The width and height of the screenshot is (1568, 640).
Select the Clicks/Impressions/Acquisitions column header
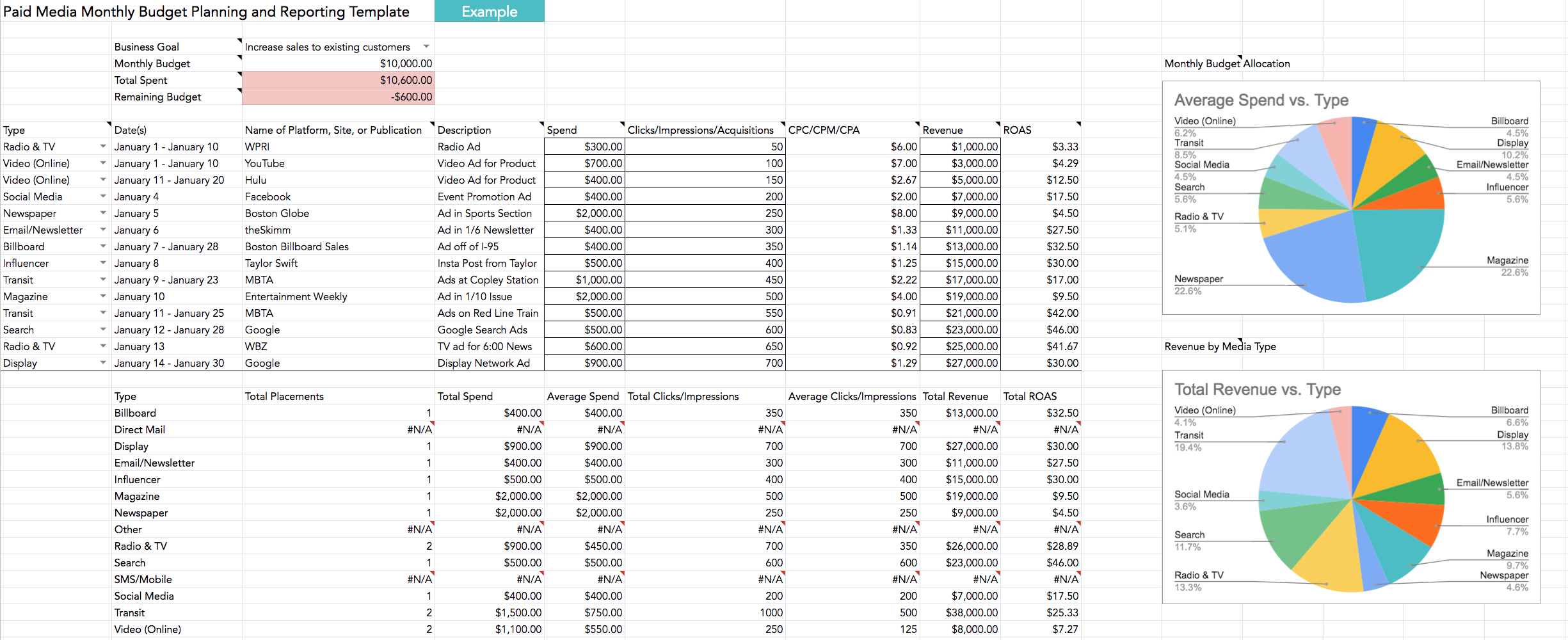[x=700, y=130]
